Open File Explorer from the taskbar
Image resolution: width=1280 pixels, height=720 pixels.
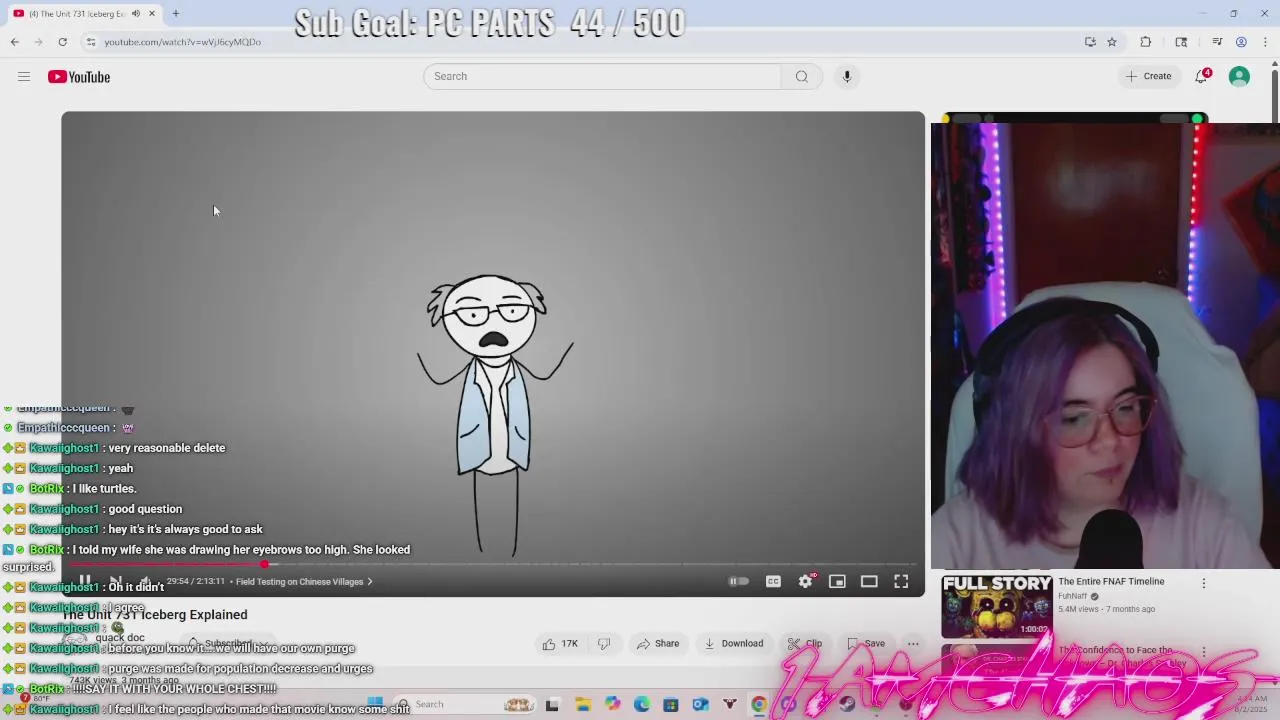582,704
